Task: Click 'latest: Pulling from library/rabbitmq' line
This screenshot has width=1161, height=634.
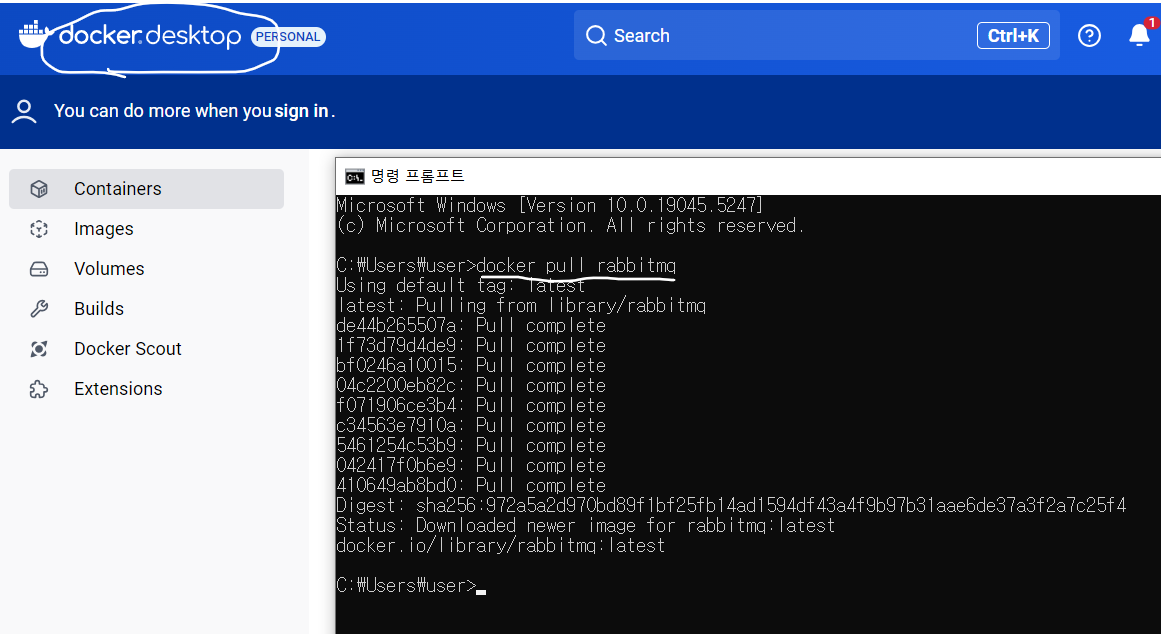Action: [x=521, y=305]
